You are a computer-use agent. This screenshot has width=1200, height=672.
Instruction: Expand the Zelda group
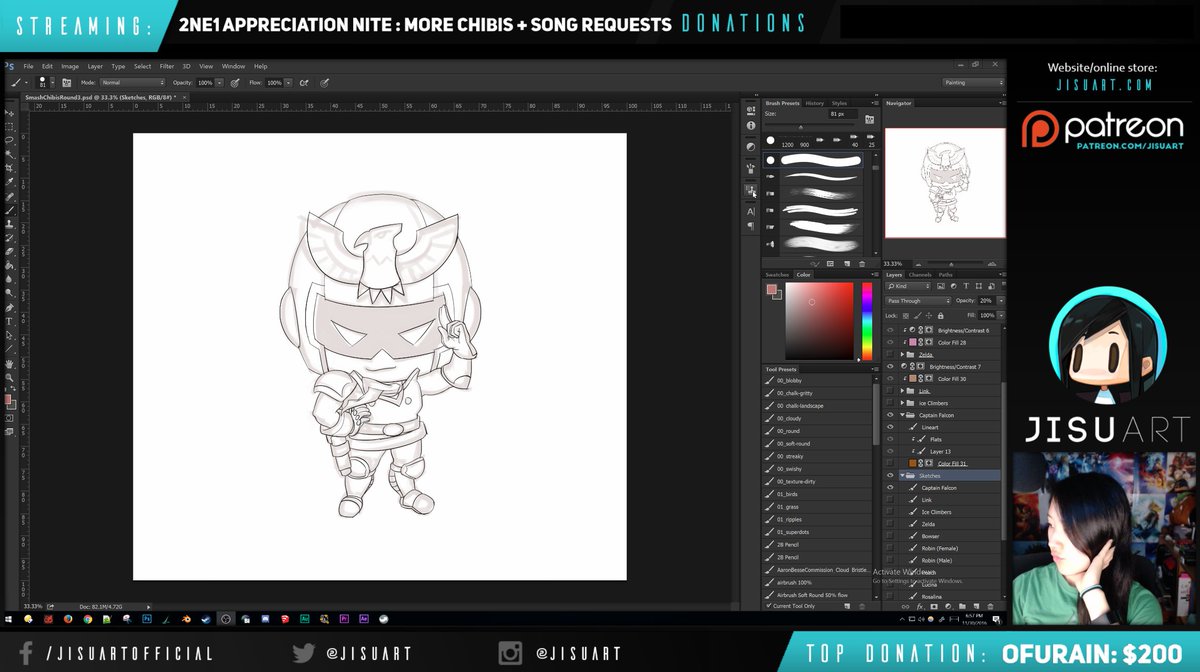[x=902, y=354]
